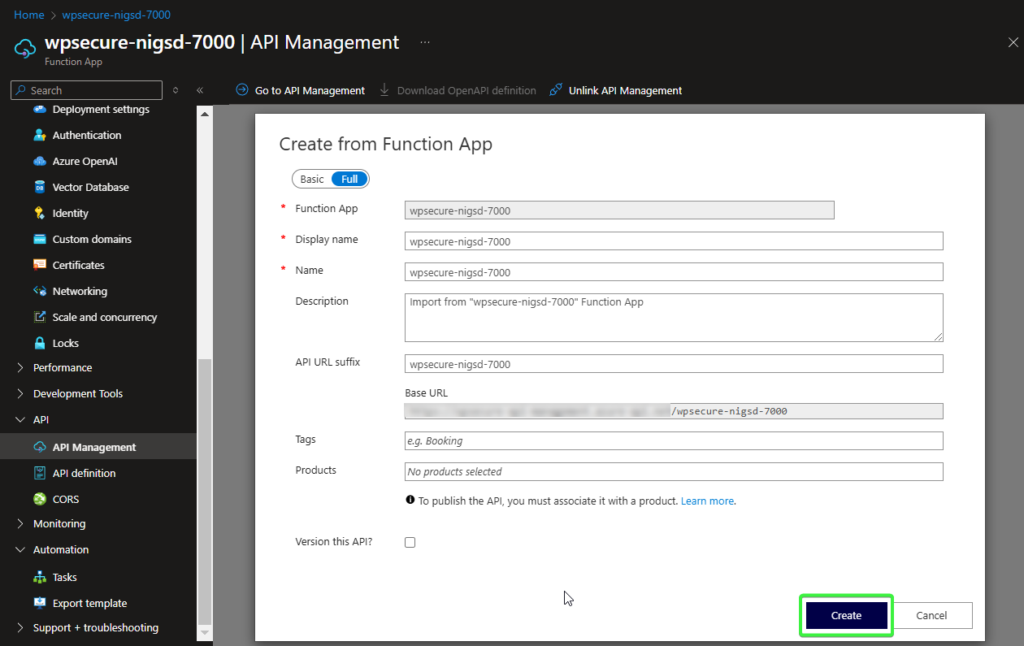Click the Azure OpenAI cloud icon
Screen dimensions: 1024x646
tap(40, 161)
